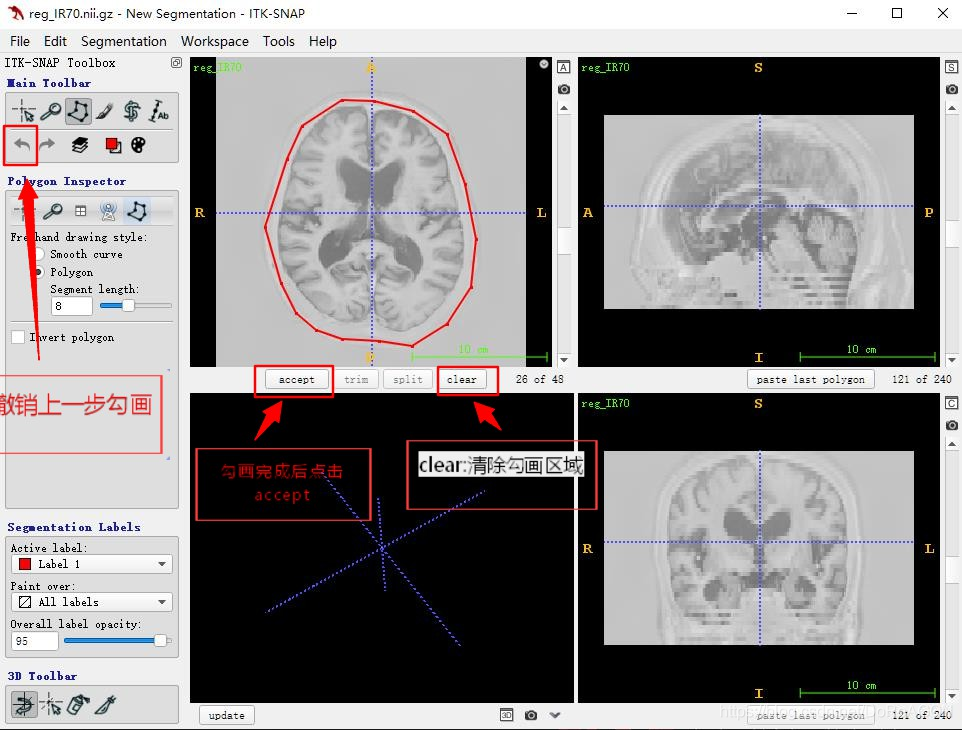The image size is (962, 730).
Task: Open the axial view context menu arrow
Action: tap(544, 64)
